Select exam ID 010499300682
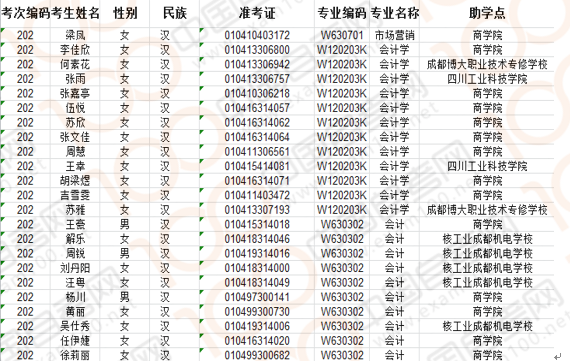The width and height of the screenshot is (570, 361). tap(257, 355)
